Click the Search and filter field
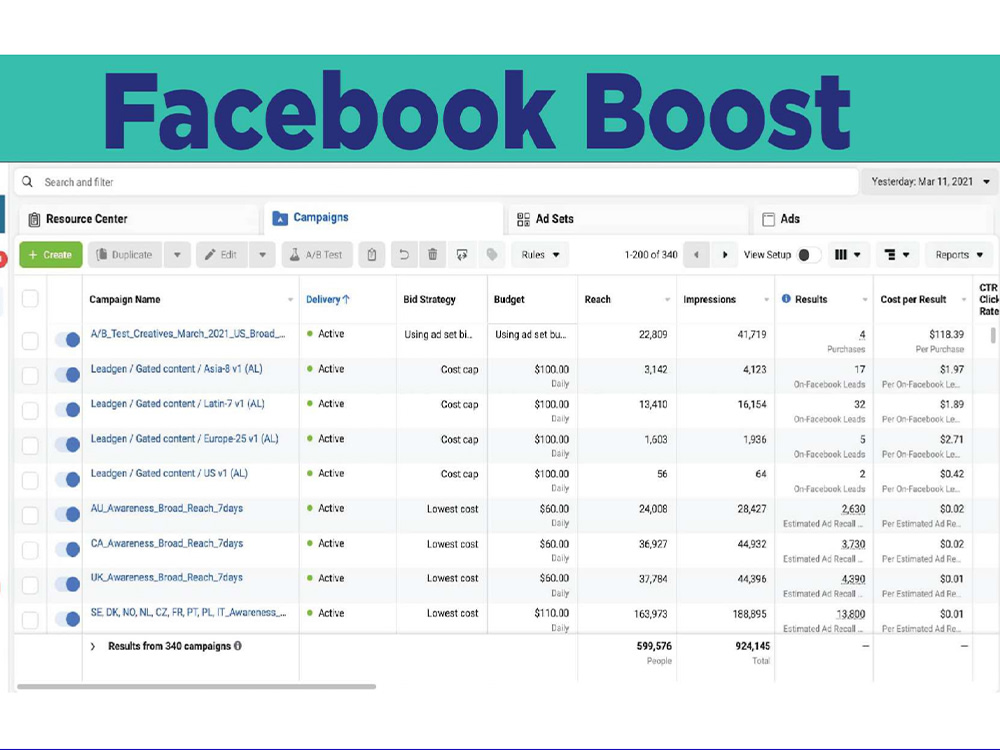The width and height of the screenshot is (1000, 750). [436, 182]
